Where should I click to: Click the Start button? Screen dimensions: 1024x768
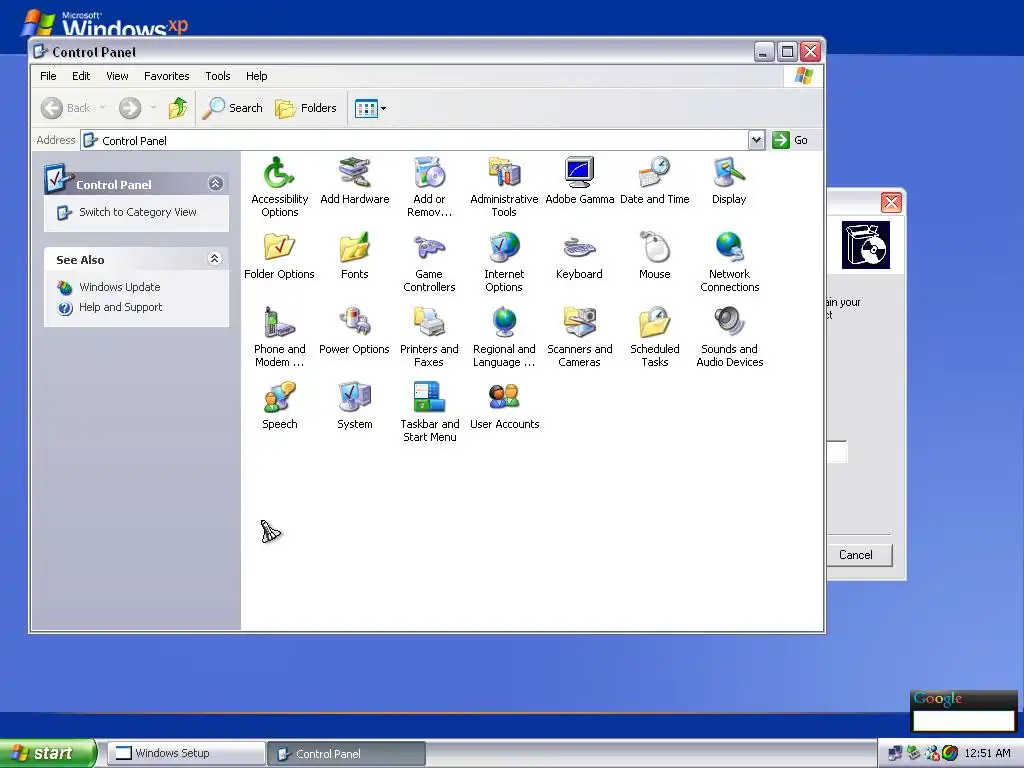(48, 753)
